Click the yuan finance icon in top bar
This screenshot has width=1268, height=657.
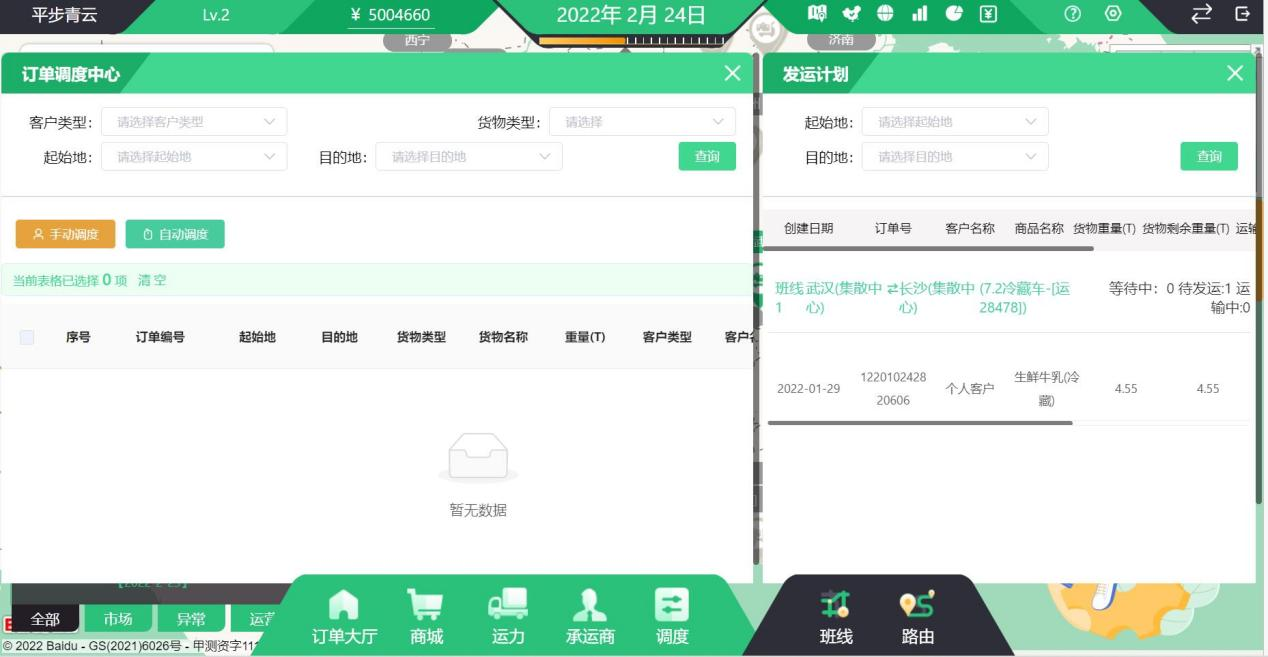[x=987, y=15]
